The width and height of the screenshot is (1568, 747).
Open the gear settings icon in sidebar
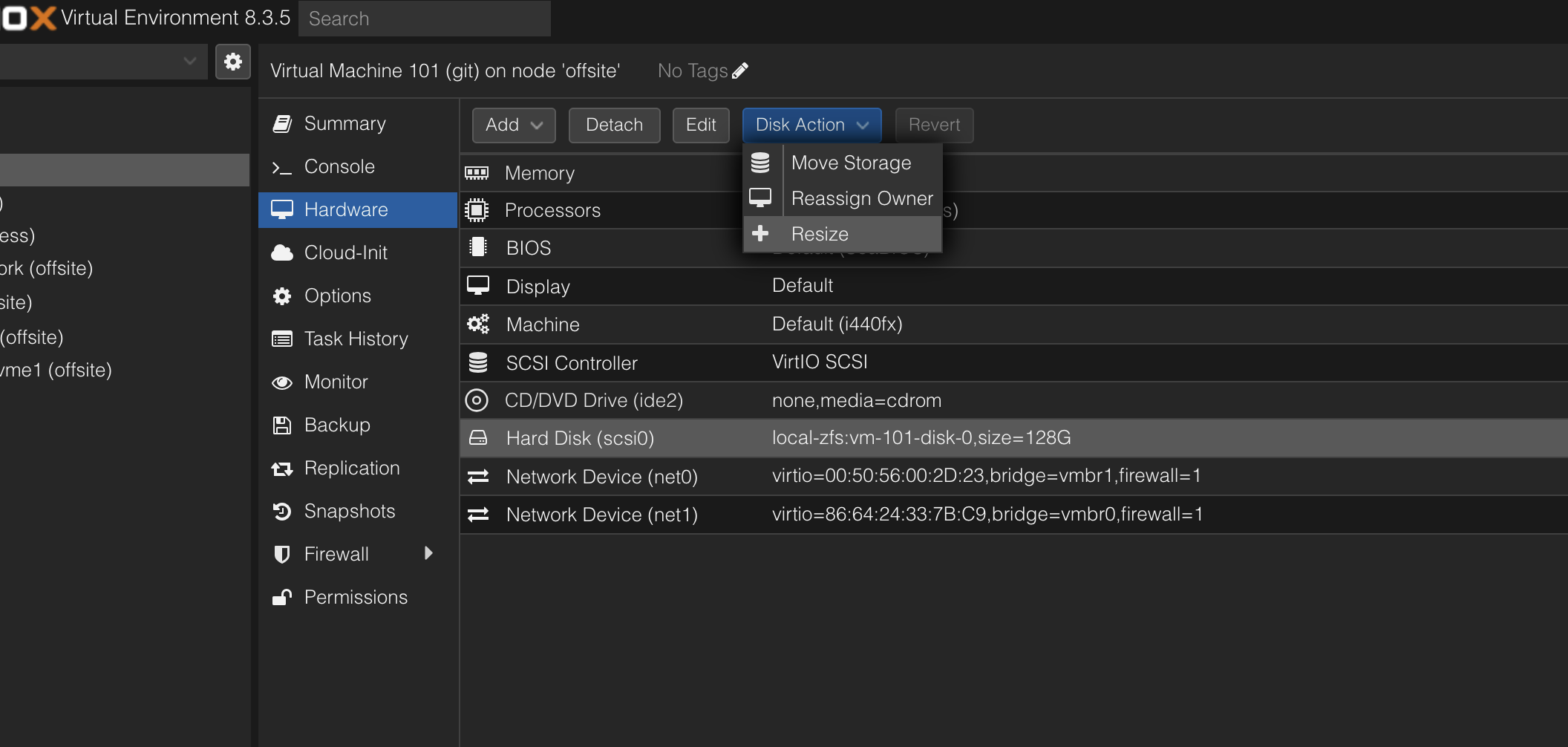click(x=233, y=62)
